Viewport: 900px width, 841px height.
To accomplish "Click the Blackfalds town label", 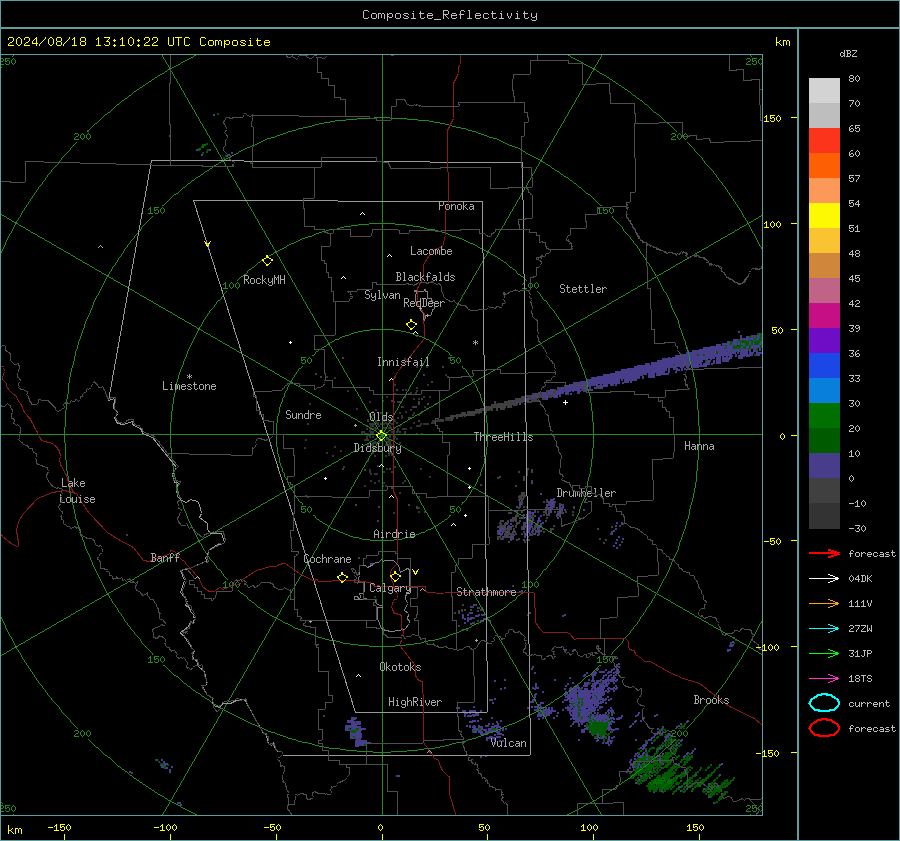I will click(x=425, y=277).
